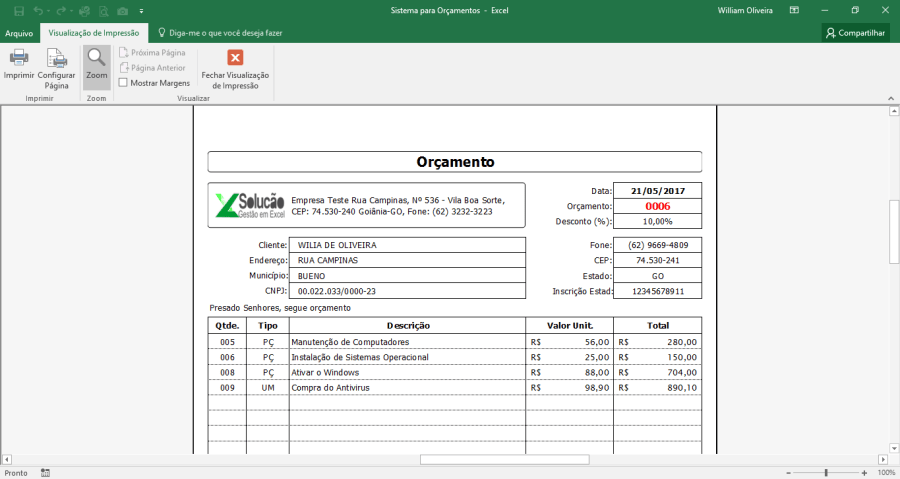
Task: Click horizontal scrollbar left arrow
Action: (7, 459)
